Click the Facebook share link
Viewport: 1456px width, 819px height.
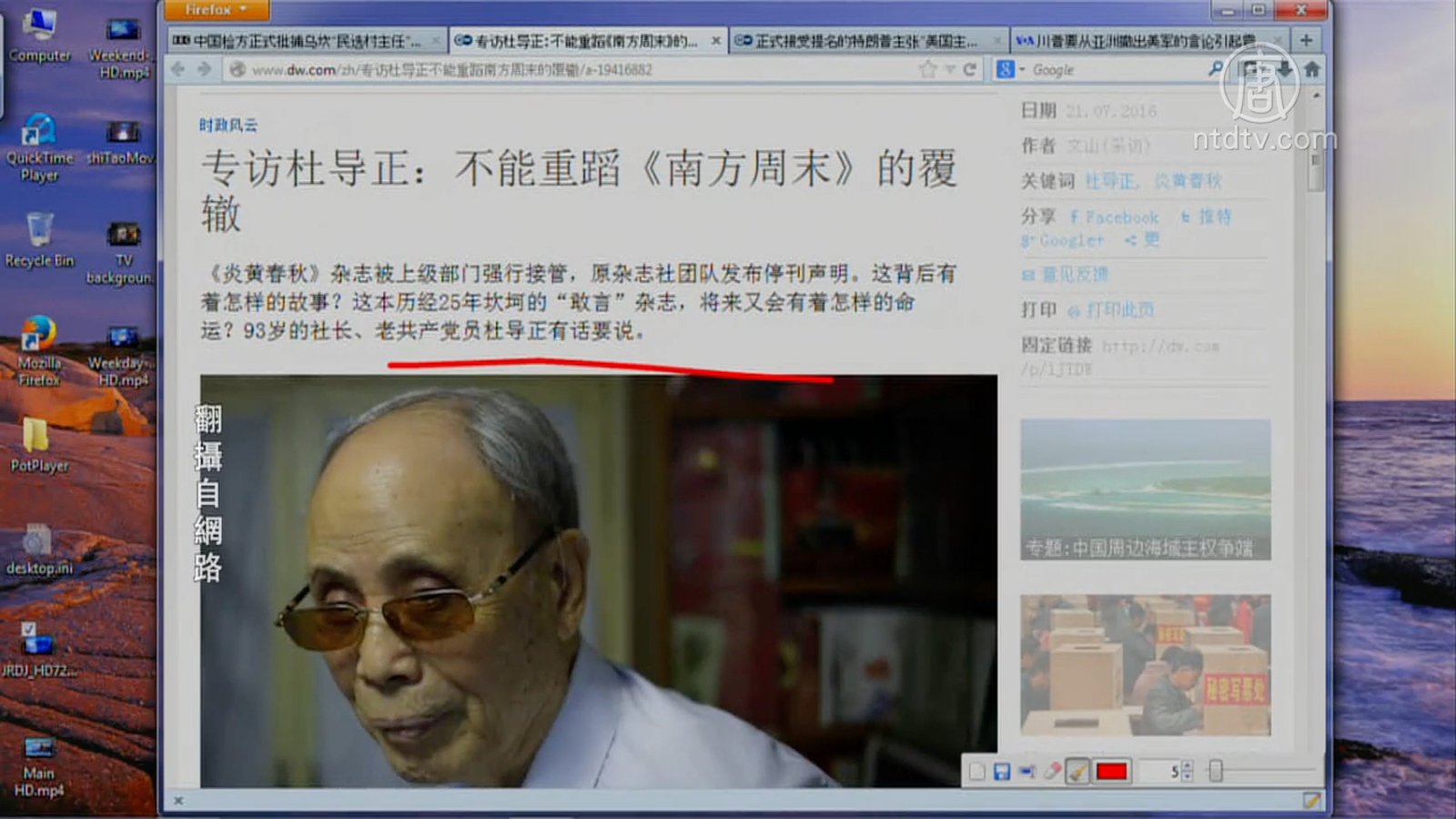(x=1115, y=217)
